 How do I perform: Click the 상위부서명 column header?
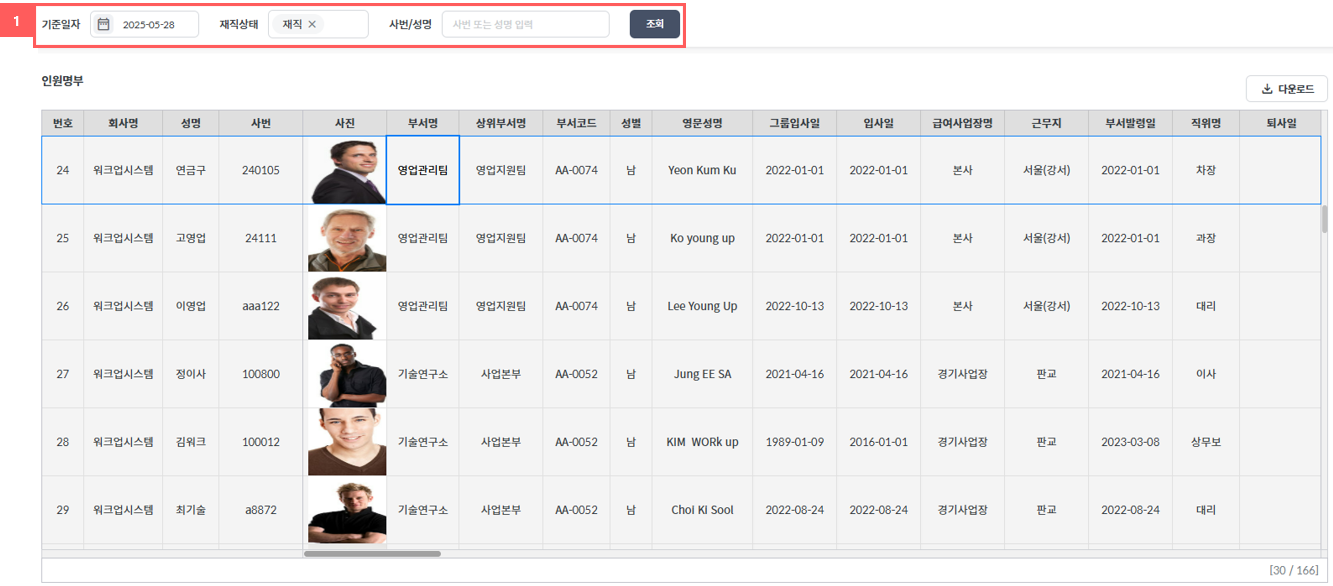click(x=501, y=123)
